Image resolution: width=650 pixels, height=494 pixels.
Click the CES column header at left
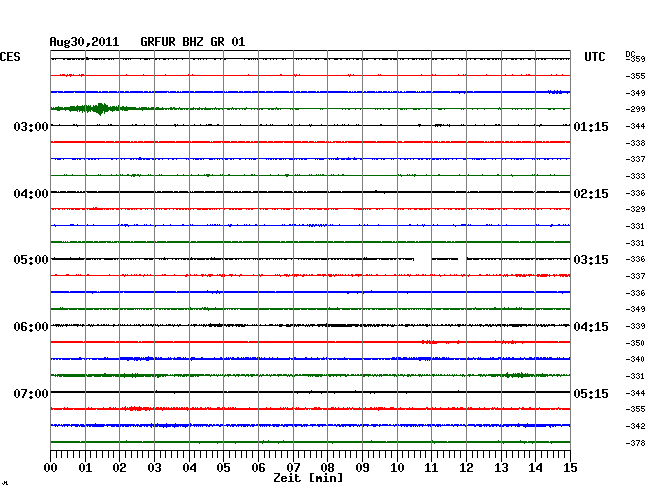[x=10, y=57]
